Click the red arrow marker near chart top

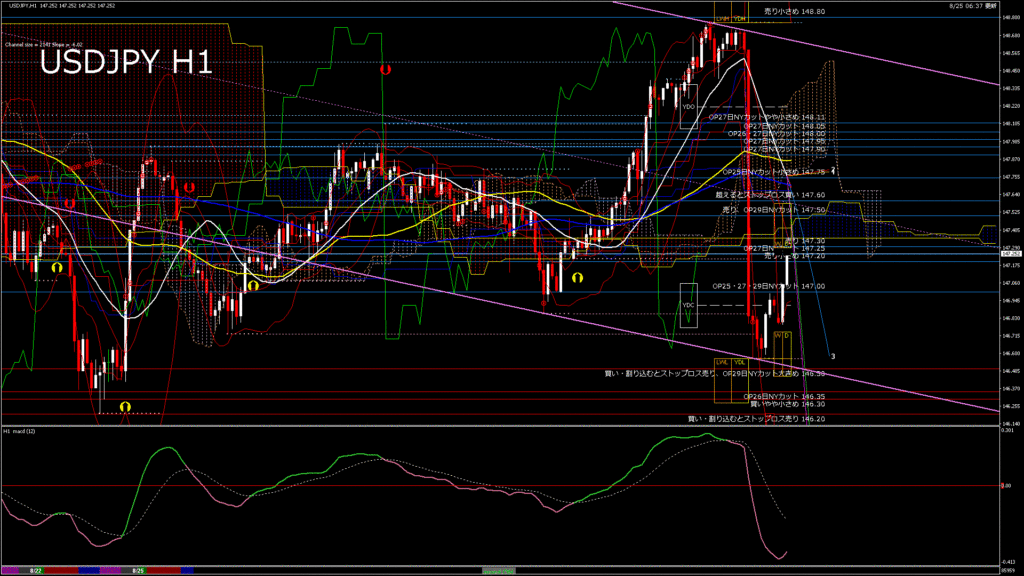[387, 71]
